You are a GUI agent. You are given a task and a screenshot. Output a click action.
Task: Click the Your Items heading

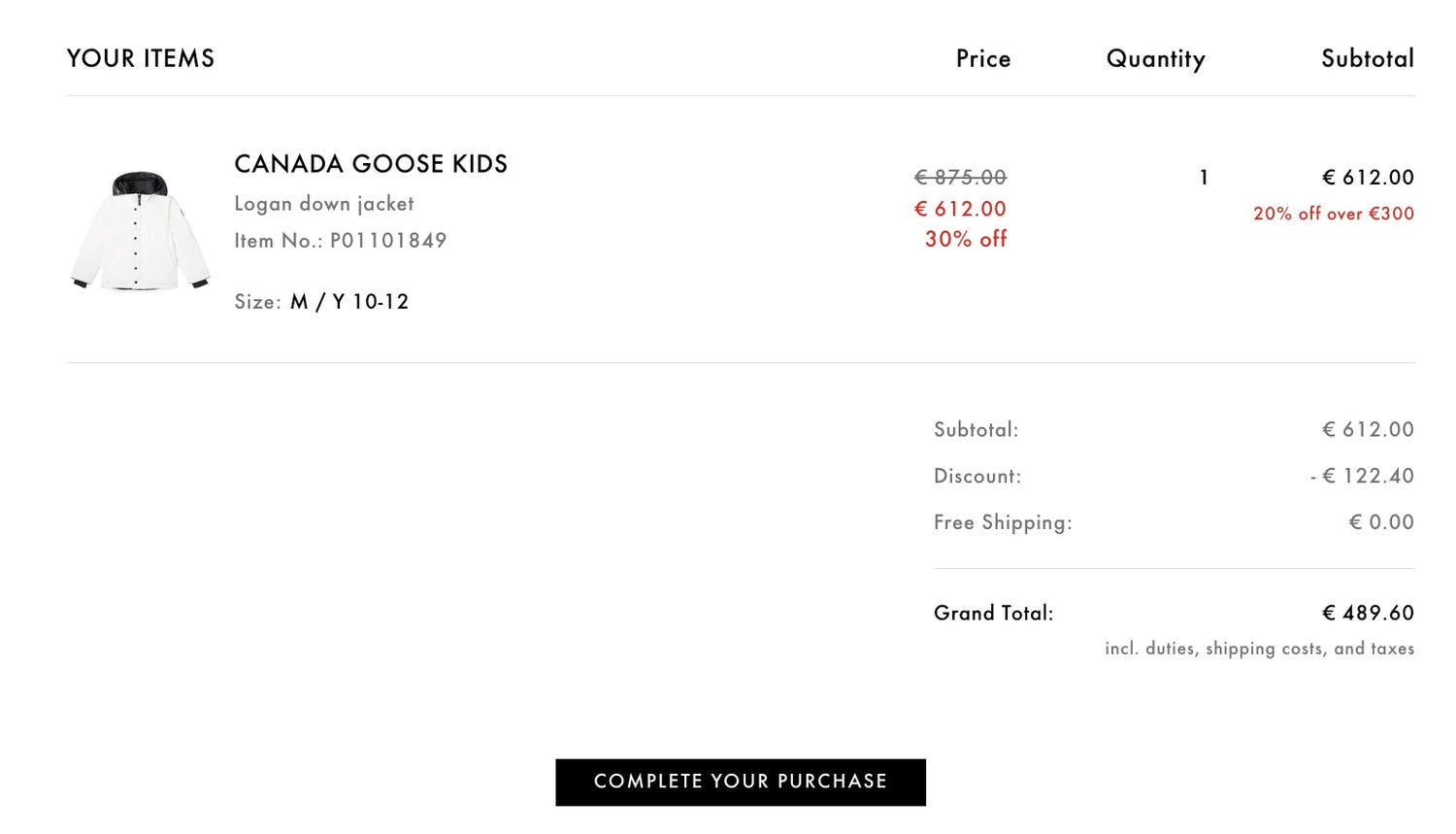(x=141, y=58)
